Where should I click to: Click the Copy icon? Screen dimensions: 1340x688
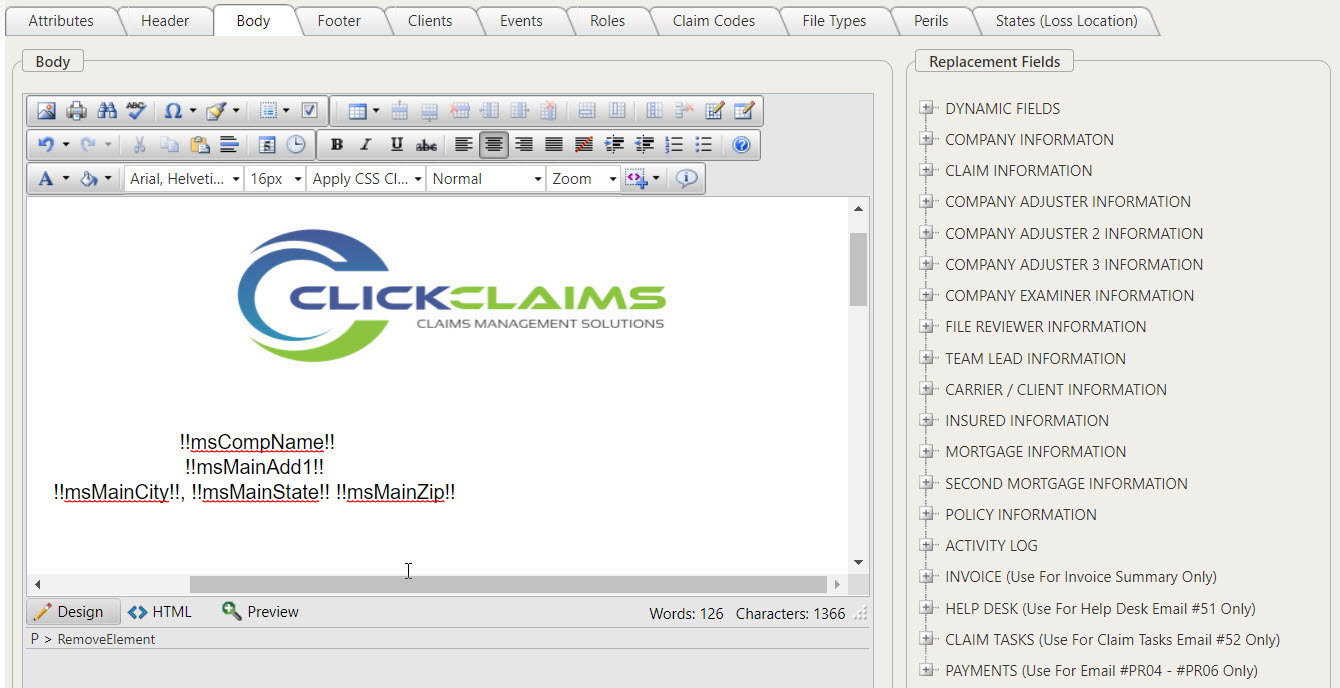tap(169, 145)
